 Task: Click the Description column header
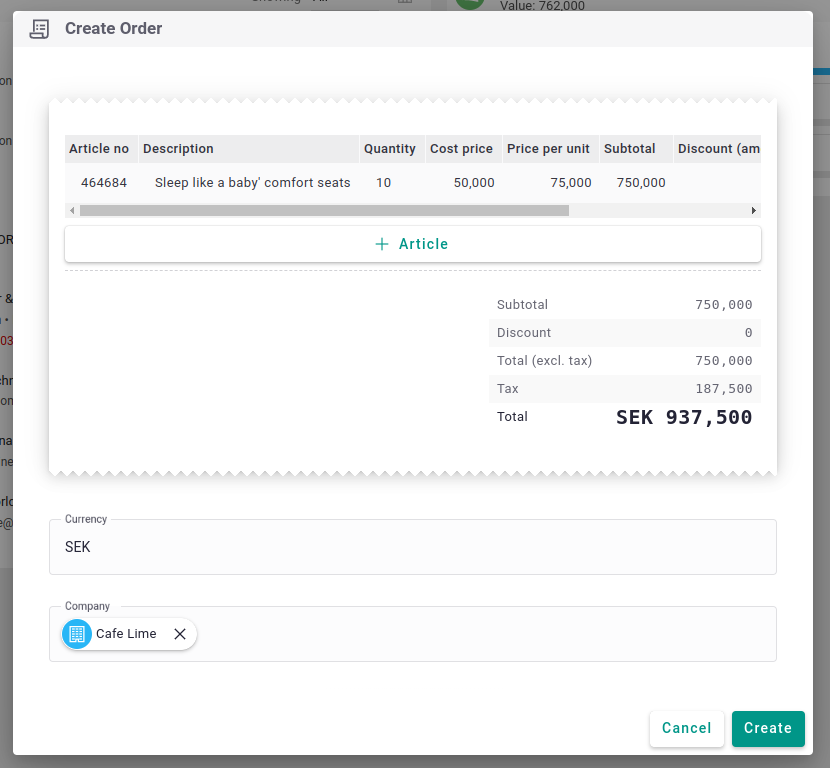tap(178, 149)
